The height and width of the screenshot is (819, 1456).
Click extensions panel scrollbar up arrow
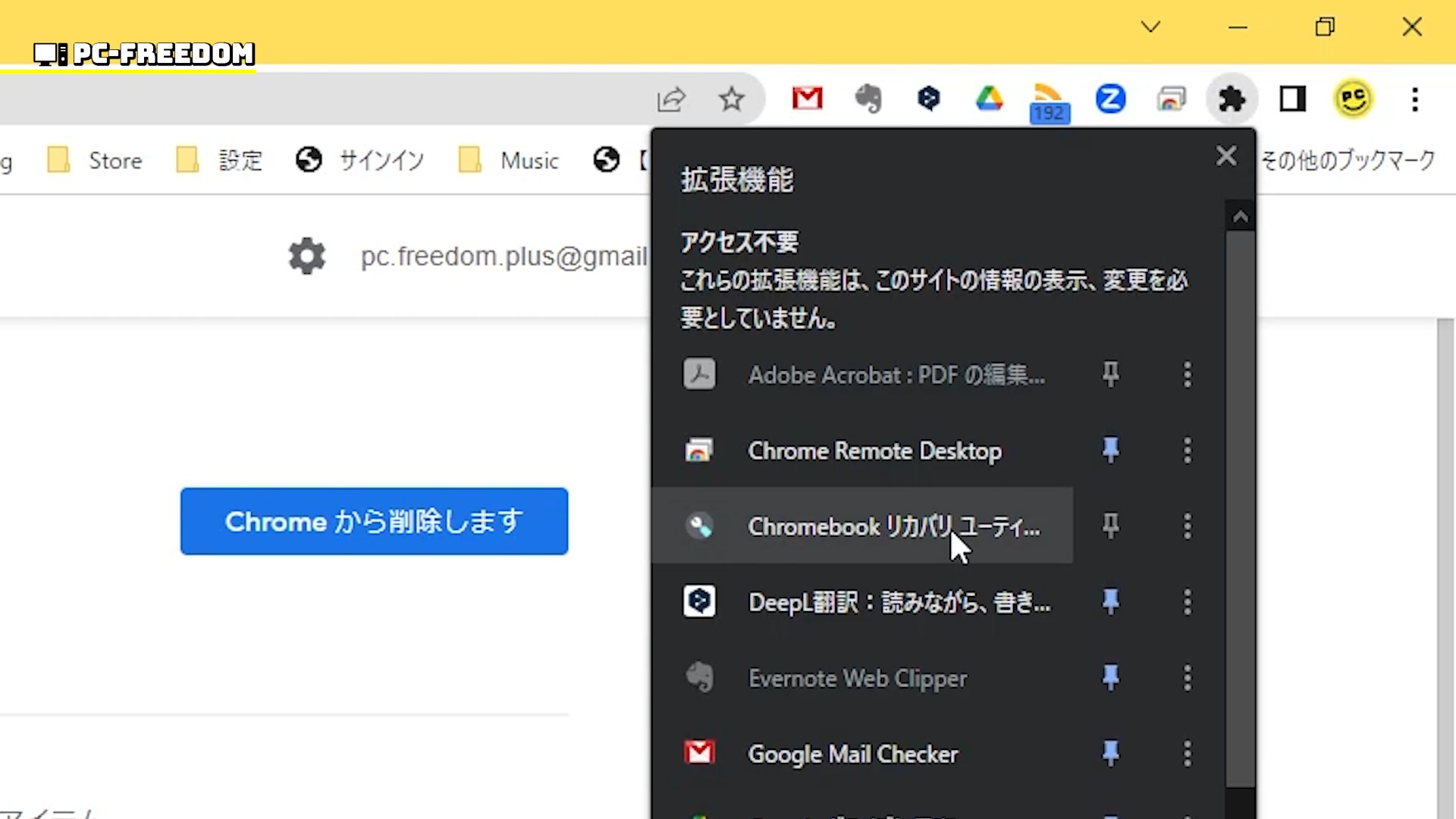1240,218
